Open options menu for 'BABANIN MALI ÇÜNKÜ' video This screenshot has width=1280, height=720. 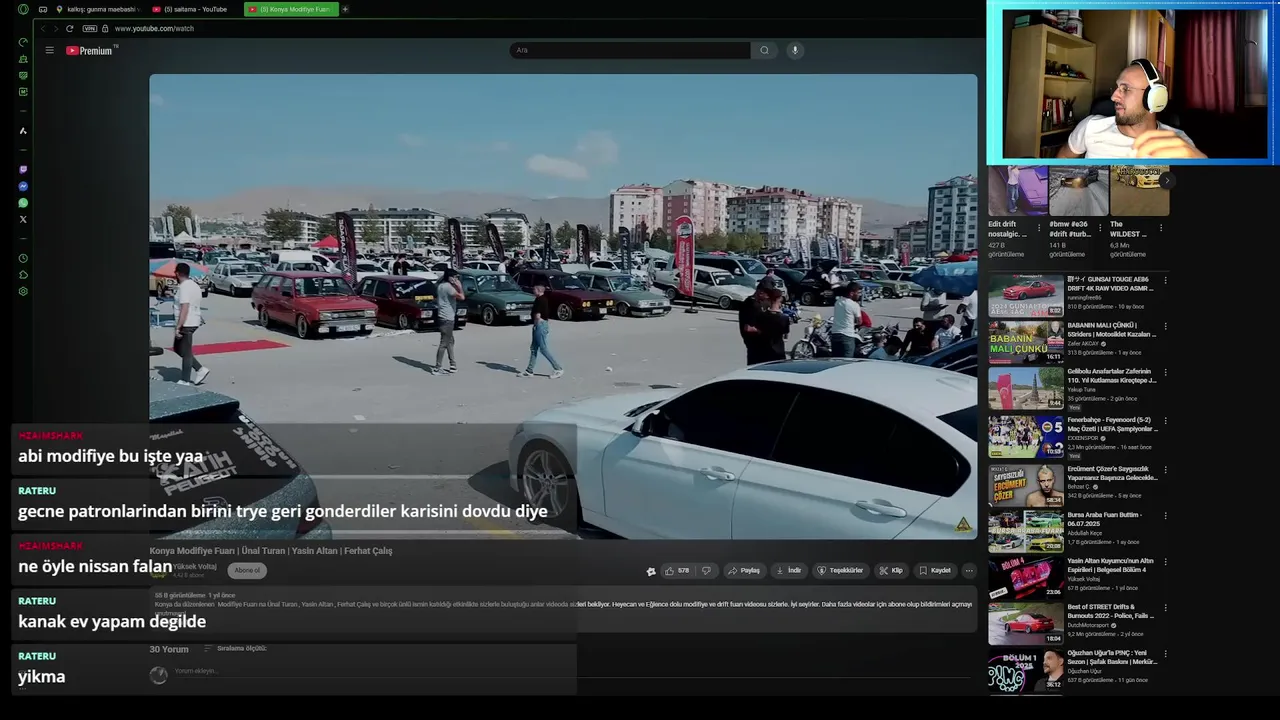point(1166,327)
